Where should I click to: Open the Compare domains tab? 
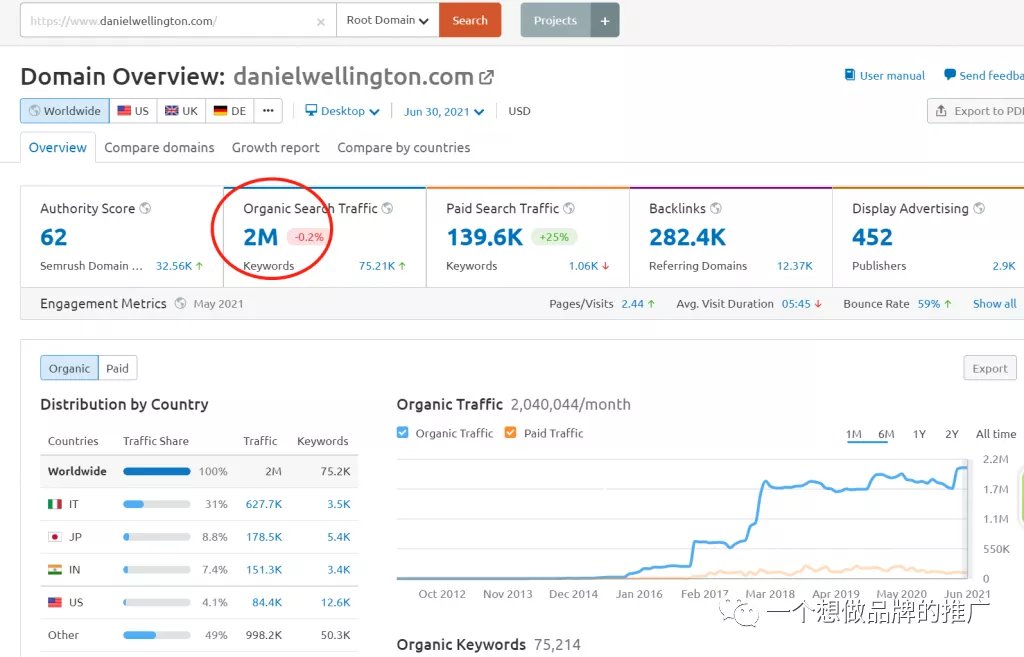pos(159,148)
